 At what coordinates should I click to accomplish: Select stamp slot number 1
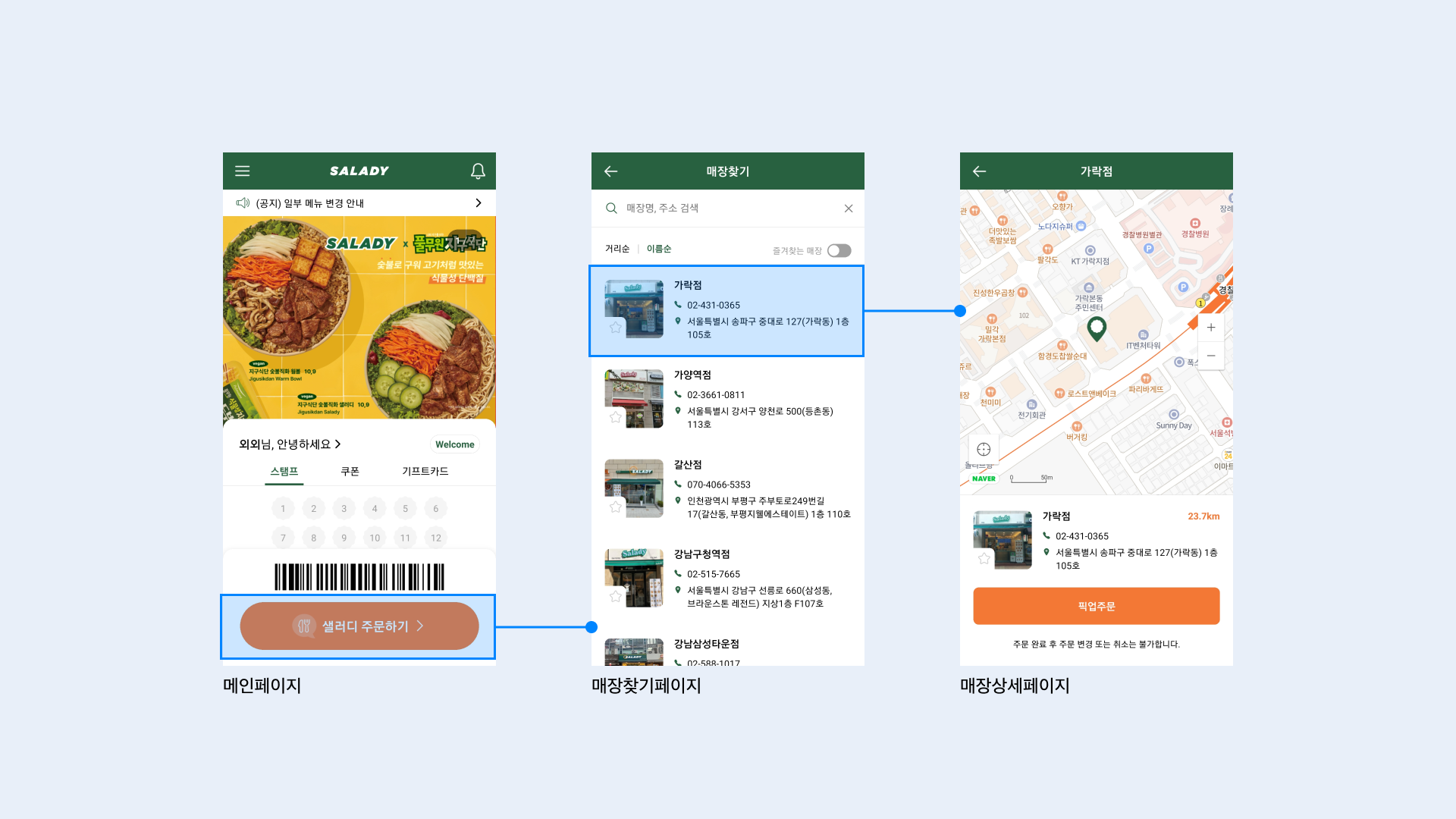[283, 509]
